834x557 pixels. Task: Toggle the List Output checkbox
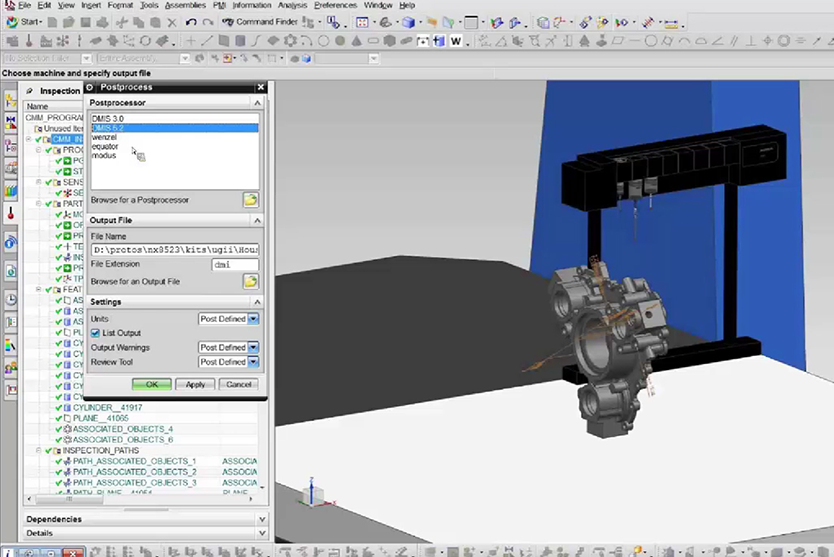[96, 333]
